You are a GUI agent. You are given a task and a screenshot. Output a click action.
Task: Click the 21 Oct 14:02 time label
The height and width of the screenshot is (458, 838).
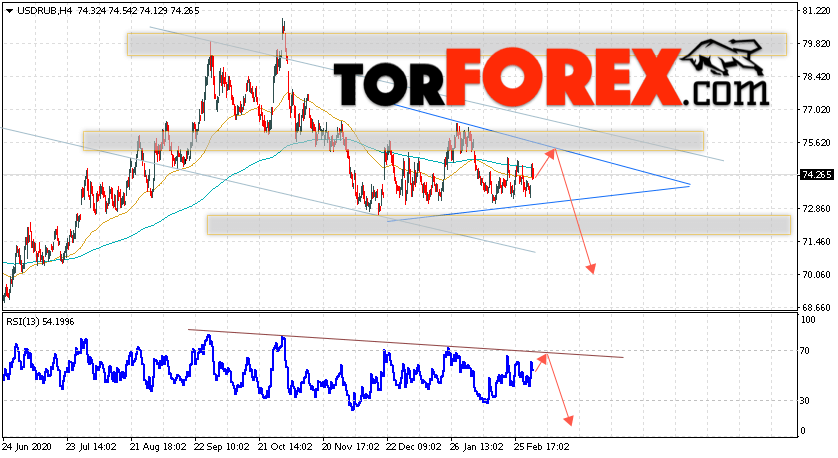pyautogui.click(x=284, y=446)
